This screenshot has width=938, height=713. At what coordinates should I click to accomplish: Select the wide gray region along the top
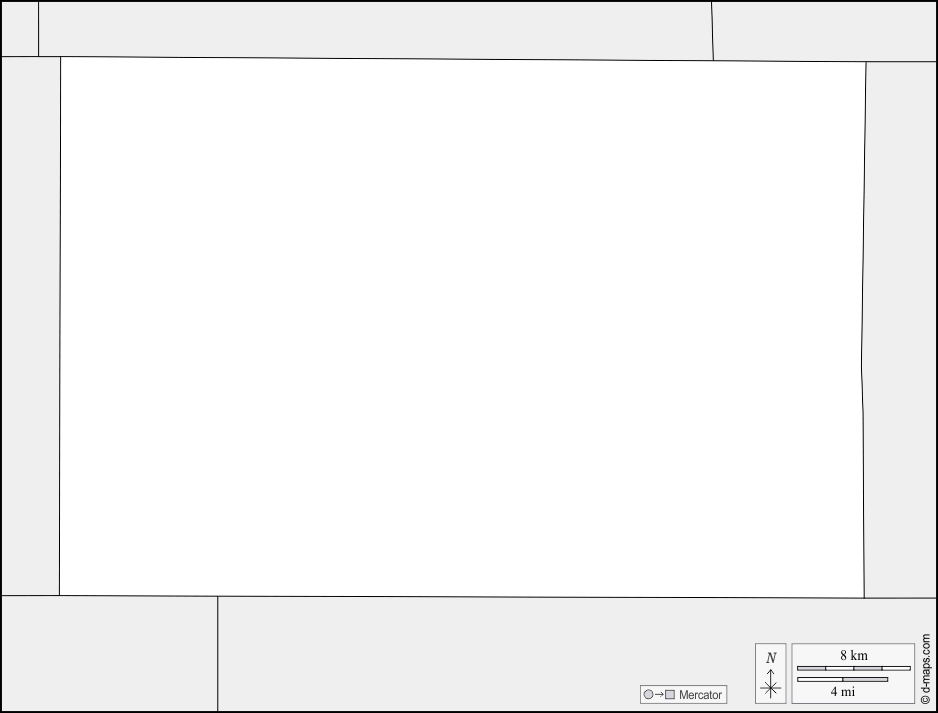click(x=375, y=30)
